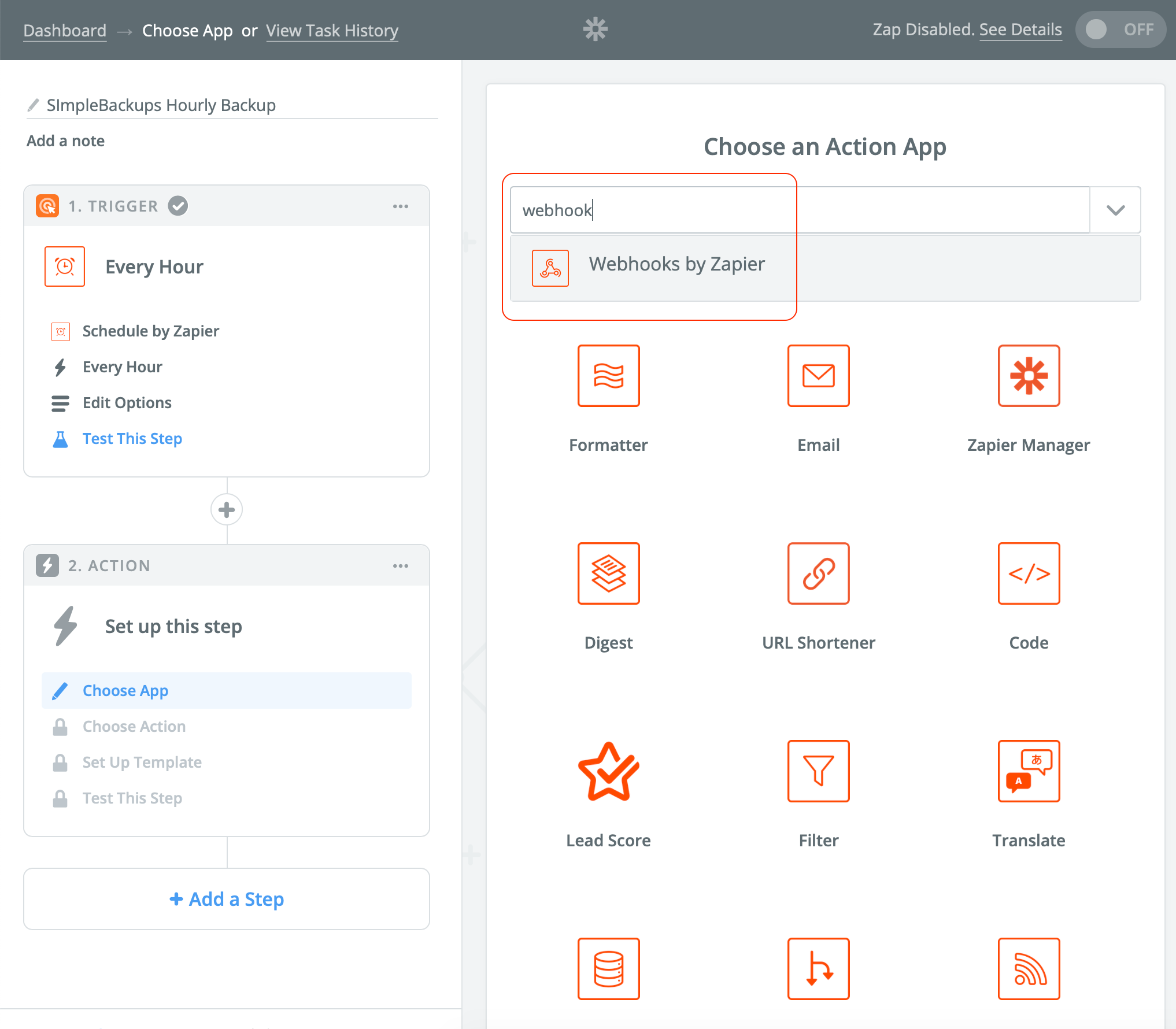The height and width of the screenshot is (1029, 1176).
Task: Click Test This Step under the trigger
Action: [132, 438]
